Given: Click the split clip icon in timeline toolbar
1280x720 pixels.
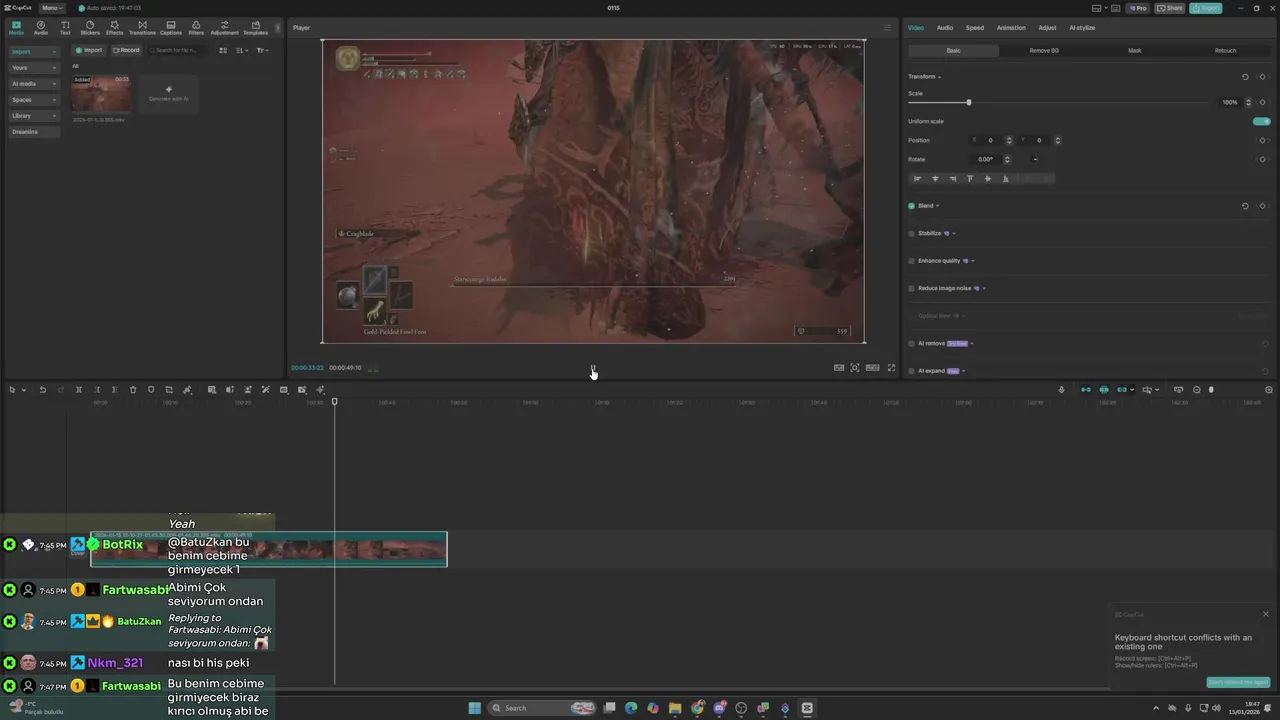Looking at the screenshot, I should coord(79,390).
